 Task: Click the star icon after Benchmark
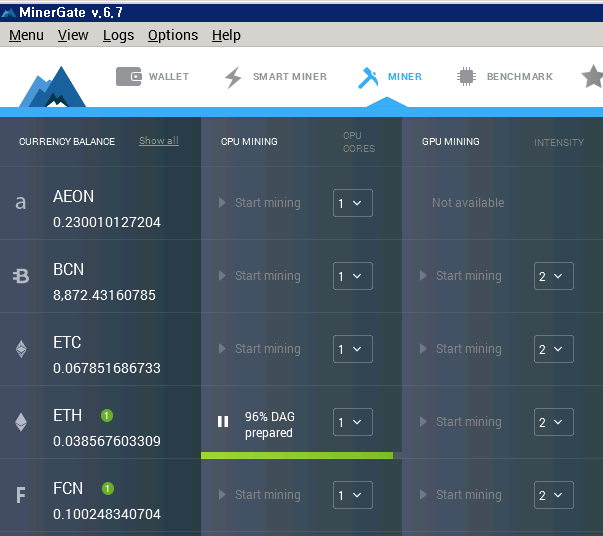tap(592, 77)
